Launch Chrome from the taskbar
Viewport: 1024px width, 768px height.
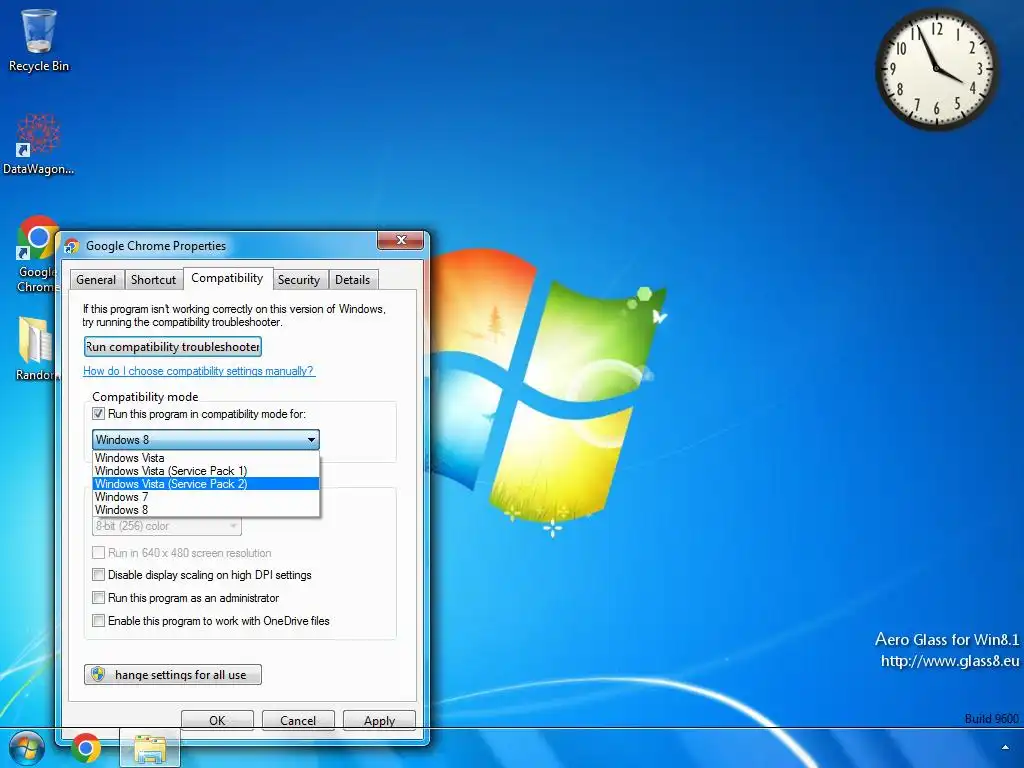coord(86,748)
